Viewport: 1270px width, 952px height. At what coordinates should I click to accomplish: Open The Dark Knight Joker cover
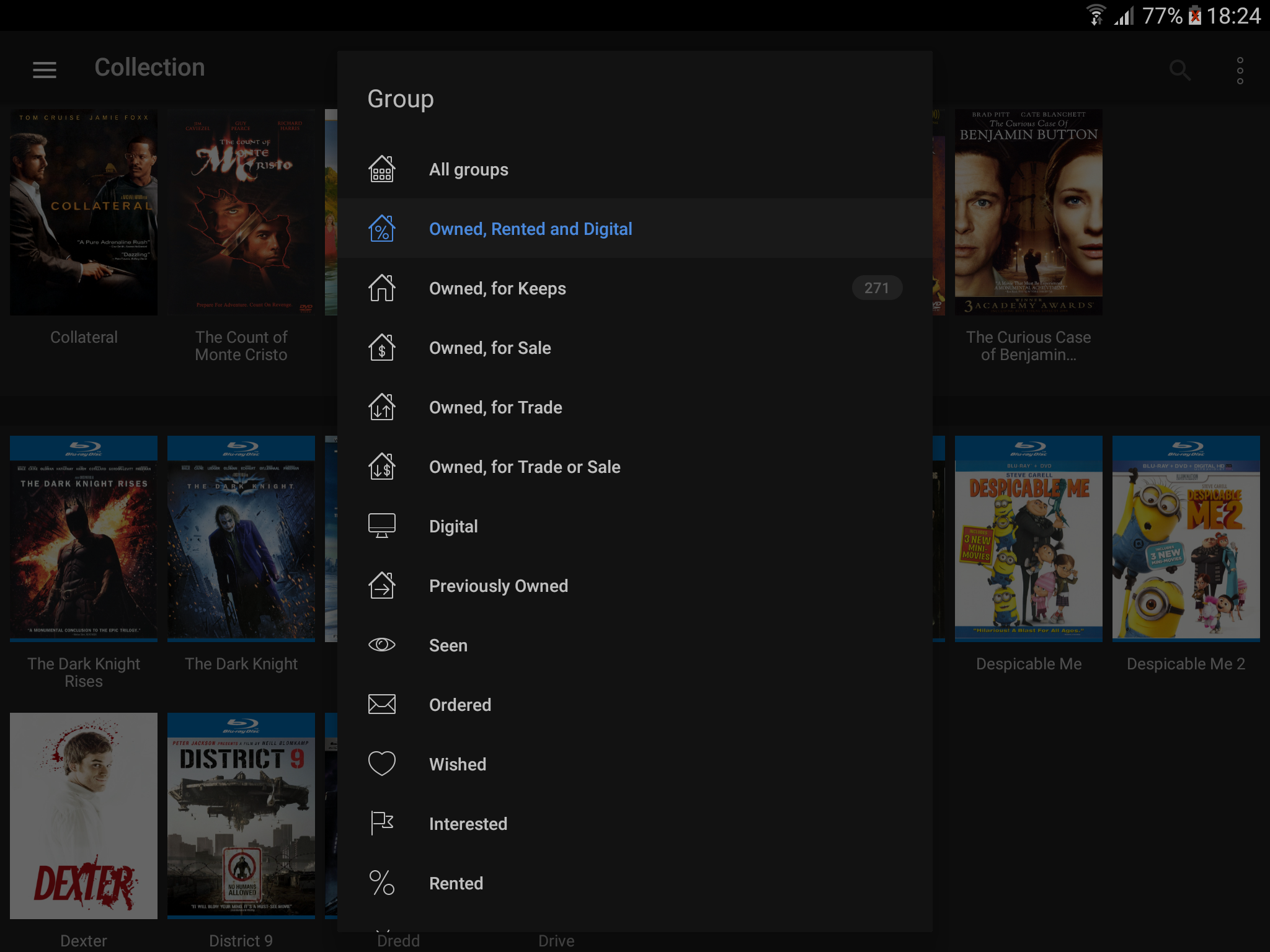tap(241, 539)
